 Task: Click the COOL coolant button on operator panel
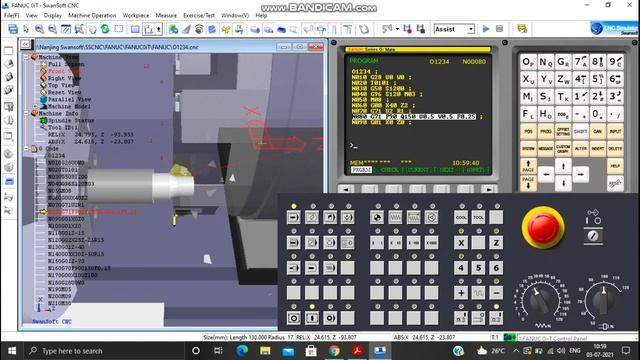(x=461, y=218)
